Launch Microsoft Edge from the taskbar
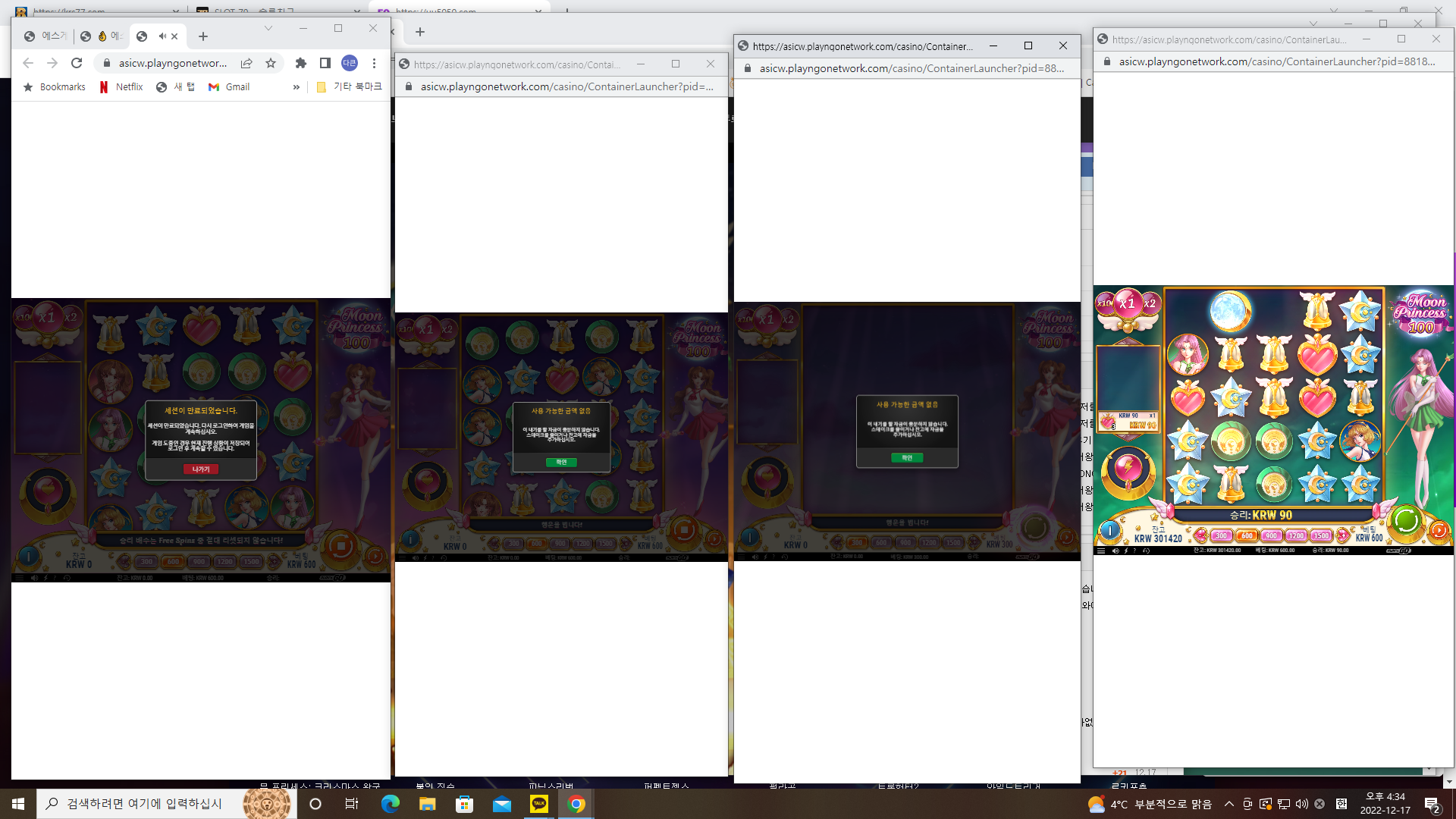1456x819 pixels. tap(390, 804)
